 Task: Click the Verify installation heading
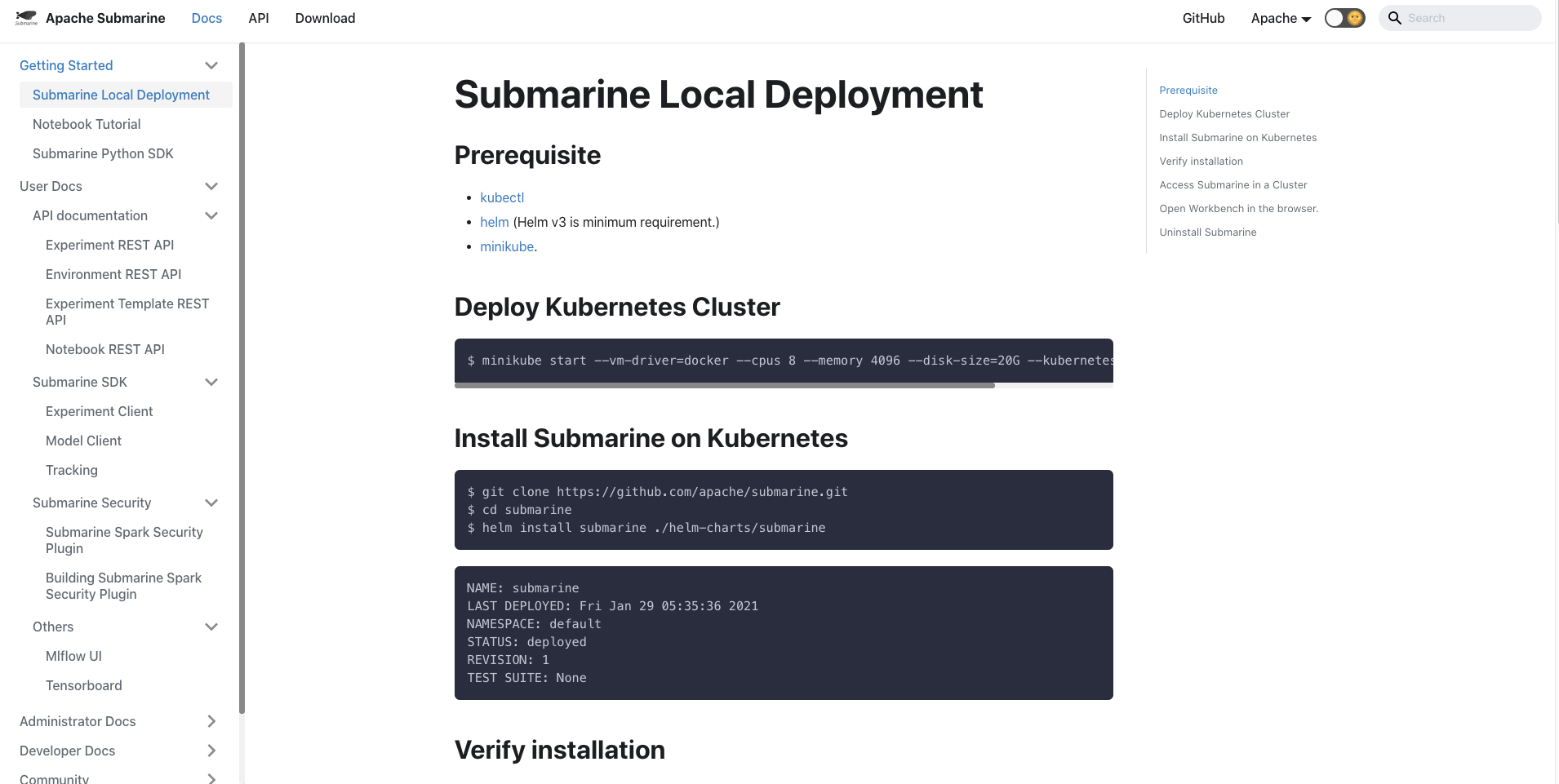560,750
